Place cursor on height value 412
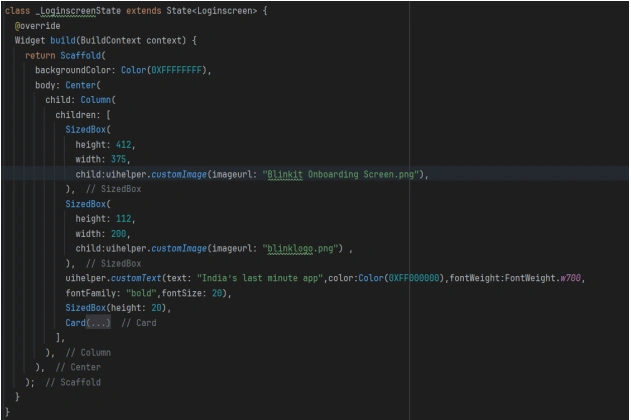Image resolution: width=631 pixels, height=420 pixels. (129, 143)
